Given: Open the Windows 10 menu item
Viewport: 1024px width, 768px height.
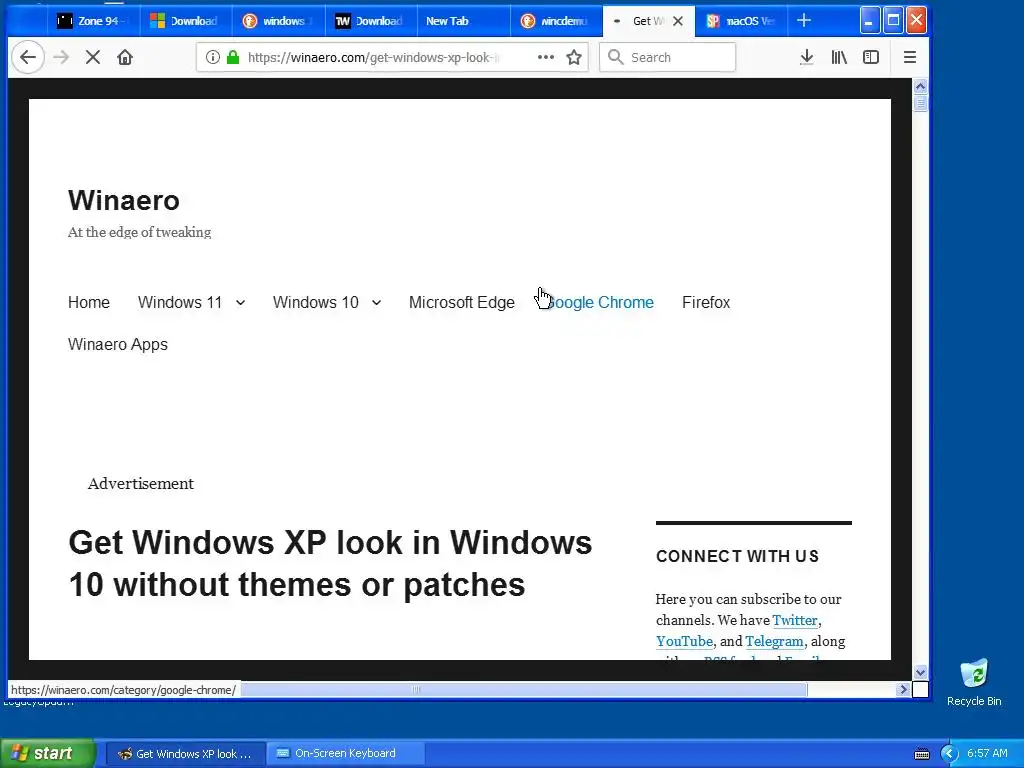Looking at the screenshot, I should (x=315, y=302).
